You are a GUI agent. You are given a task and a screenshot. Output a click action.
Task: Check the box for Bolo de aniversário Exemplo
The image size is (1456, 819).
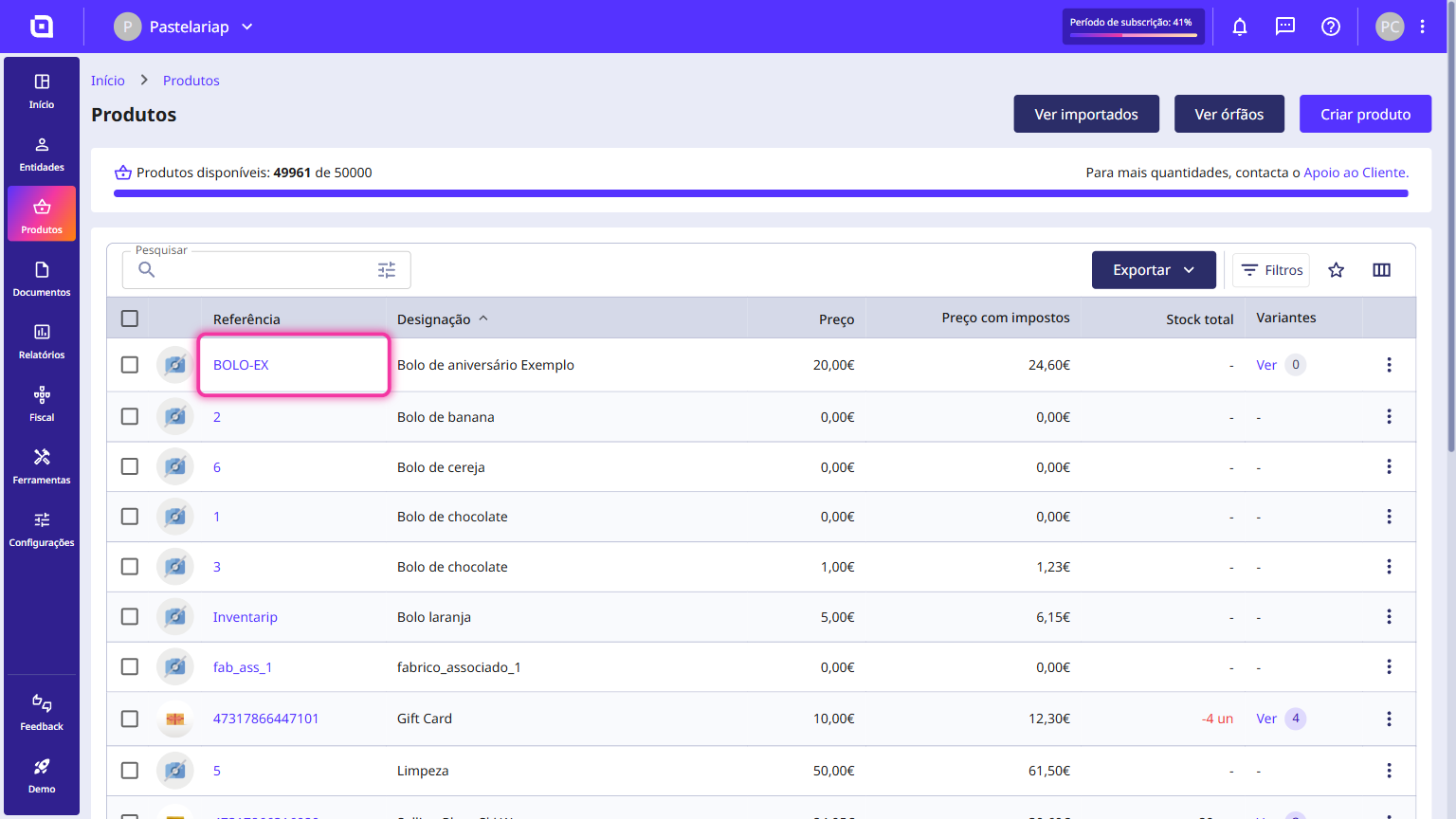(130, 365)
